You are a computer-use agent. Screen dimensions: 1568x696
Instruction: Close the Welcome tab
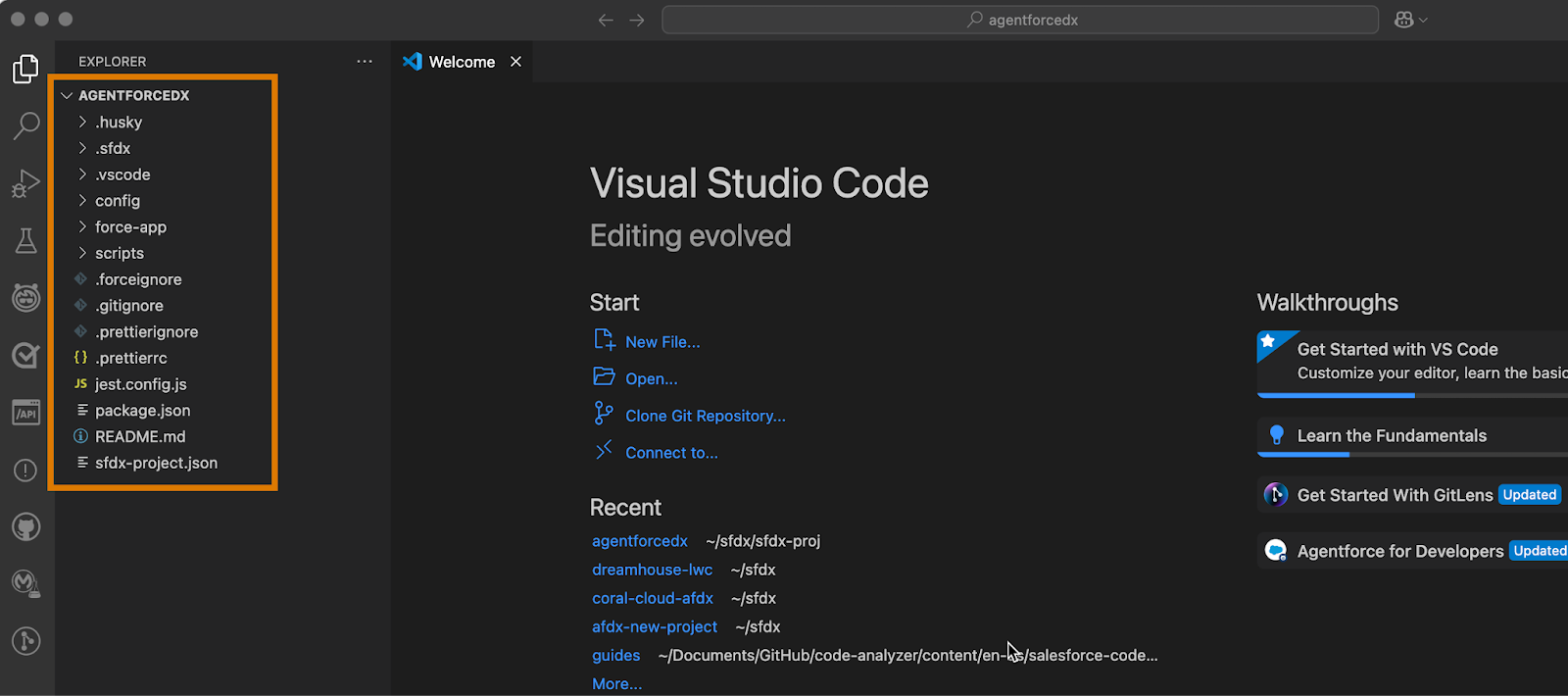(x=515, y=62)
